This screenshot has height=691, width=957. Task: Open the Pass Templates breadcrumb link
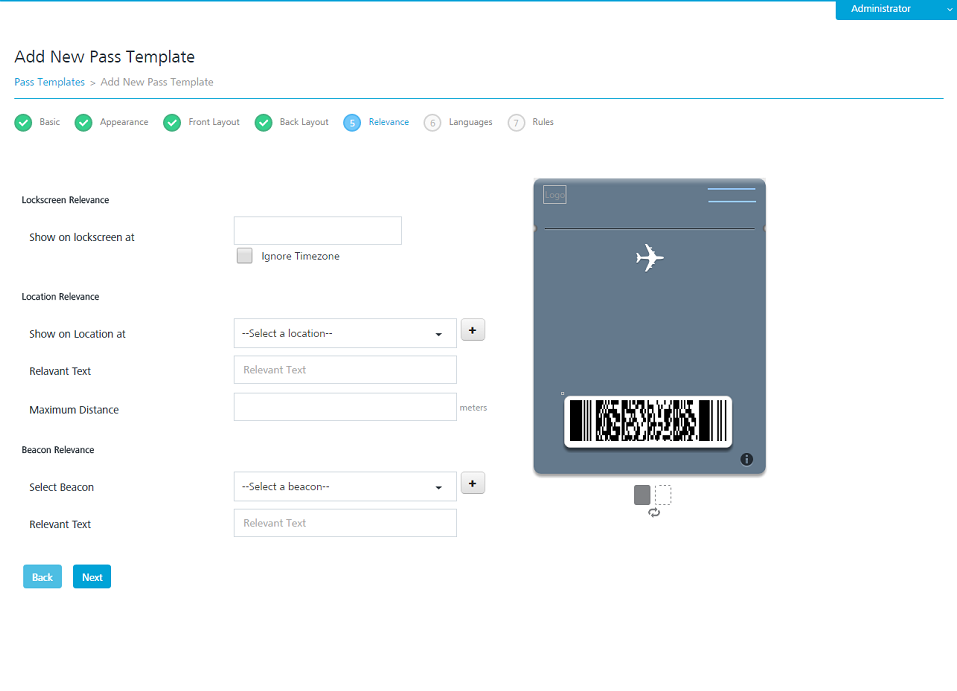coord(49,82)
